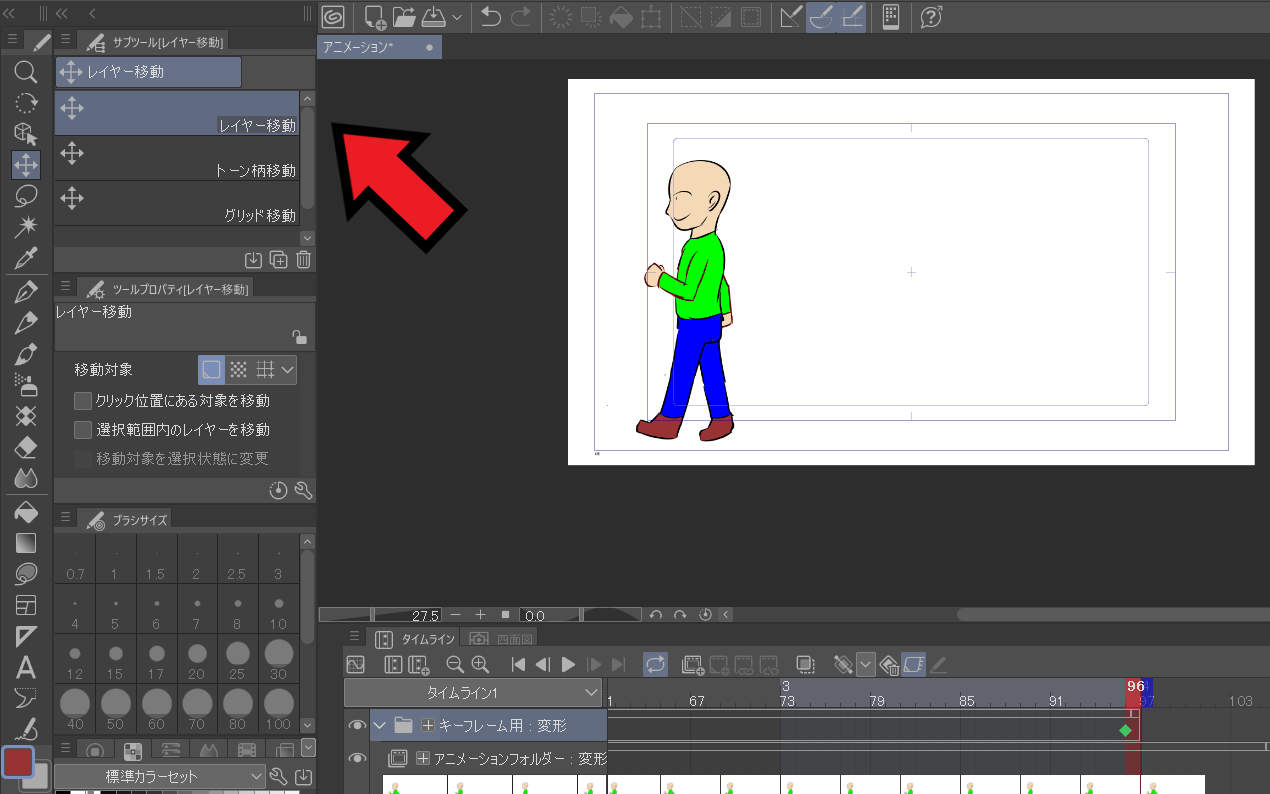
Task: Select the Text tool
Action: tap(26, 668)
